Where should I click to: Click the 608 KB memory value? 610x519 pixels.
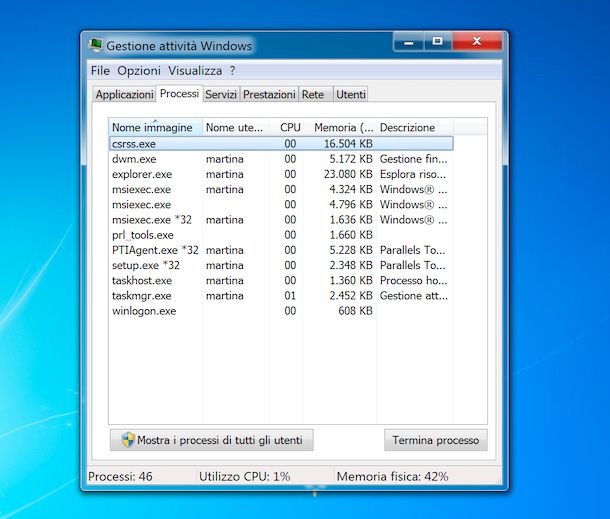355,310
